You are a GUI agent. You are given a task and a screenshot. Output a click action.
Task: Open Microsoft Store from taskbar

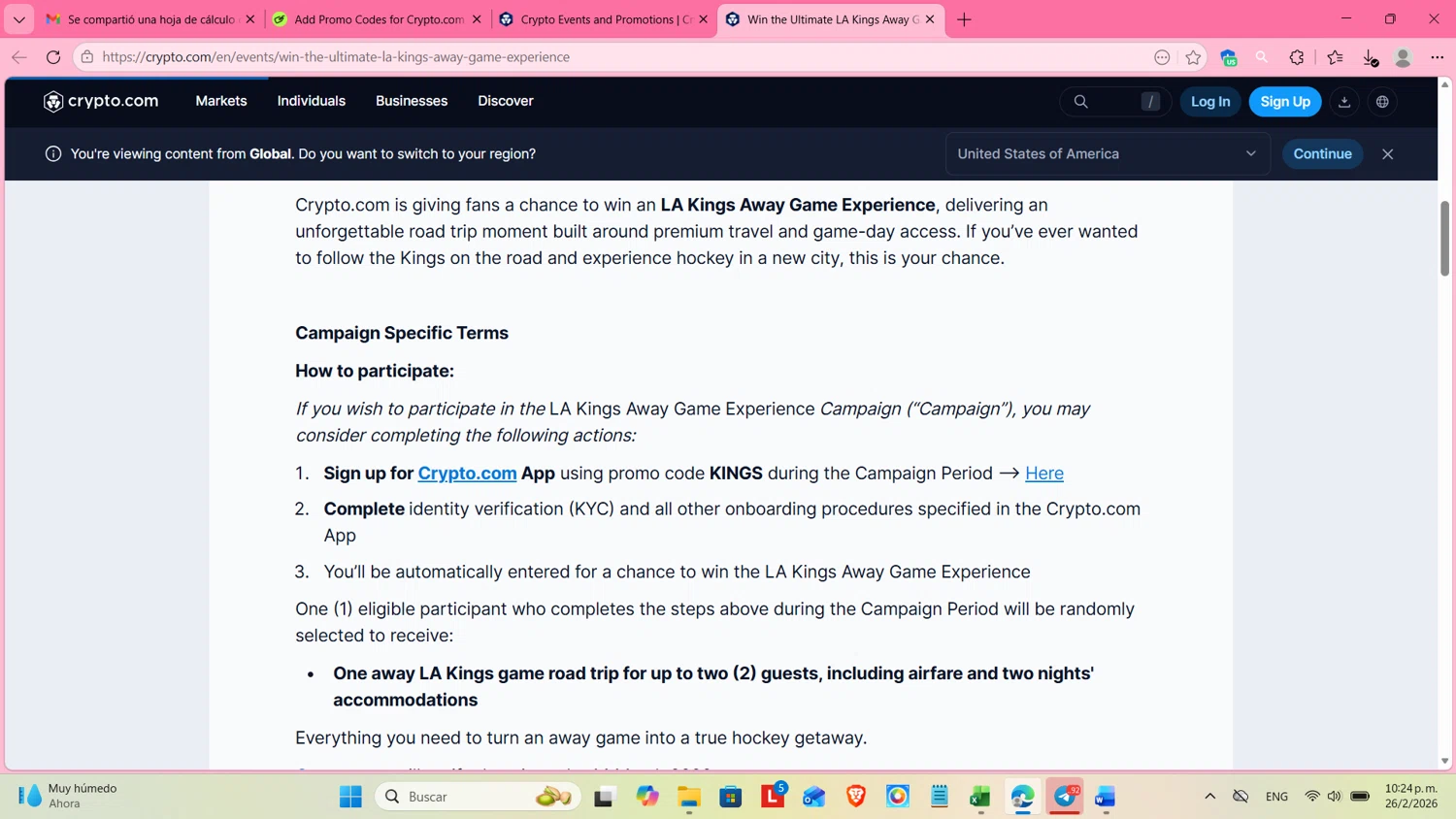pos(731,797)
